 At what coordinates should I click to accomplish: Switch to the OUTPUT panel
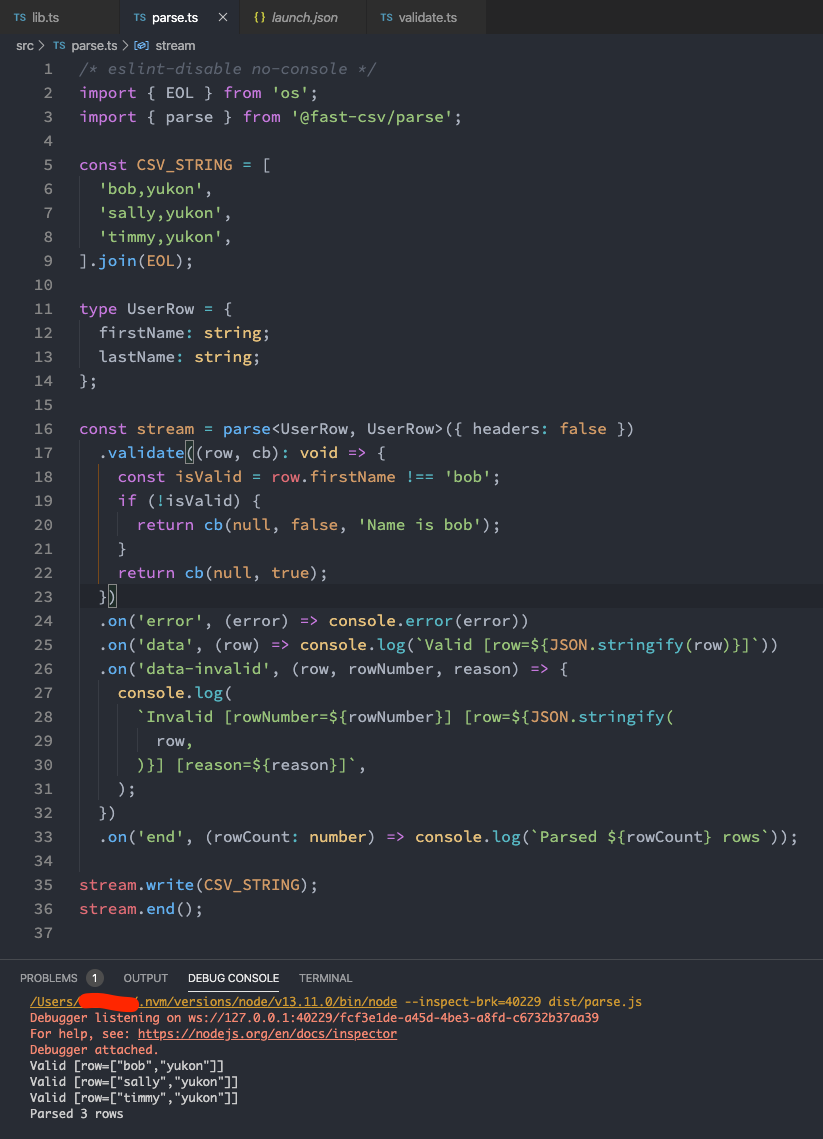coord(145,978)
